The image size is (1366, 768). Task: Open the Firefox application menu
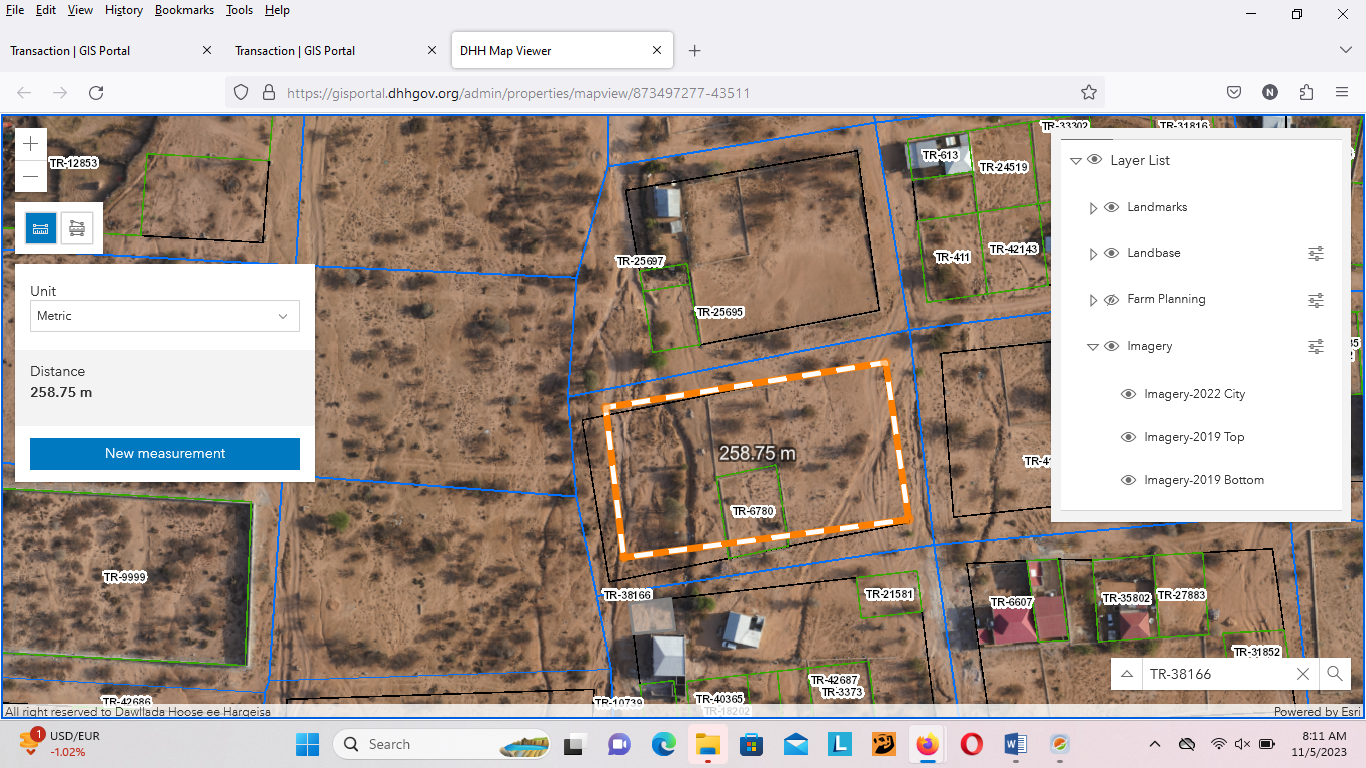[x=1342, y=92]
